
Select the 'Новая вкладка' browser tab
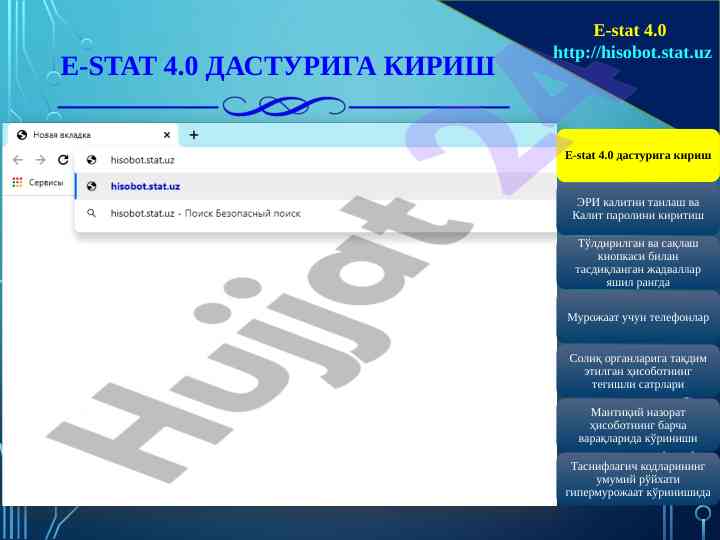pyautogui.click(x=91, y=135)
